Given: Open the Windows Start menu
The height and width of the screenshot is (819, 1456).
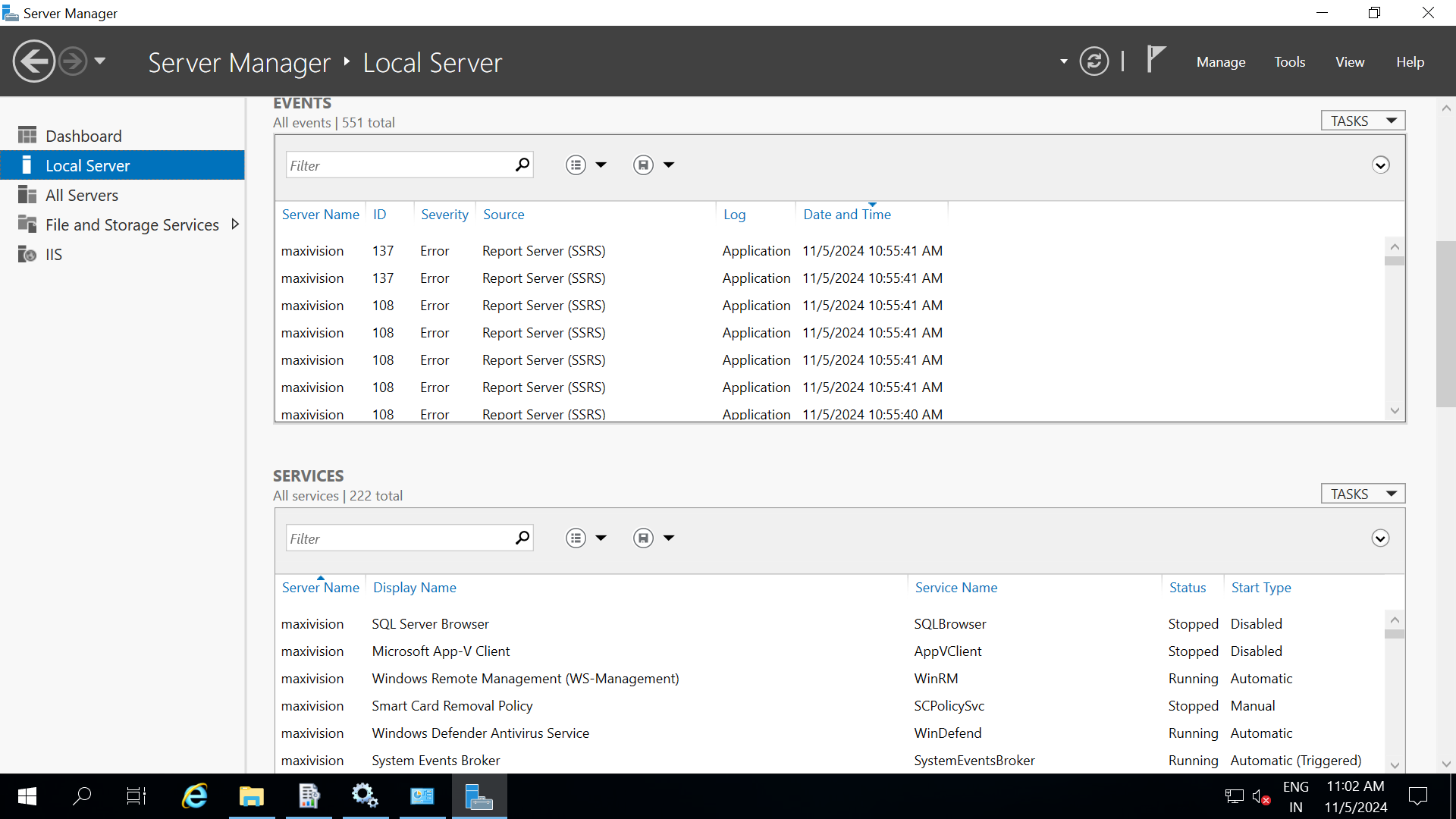Looking at the screenshot, I should pos(27,796).
